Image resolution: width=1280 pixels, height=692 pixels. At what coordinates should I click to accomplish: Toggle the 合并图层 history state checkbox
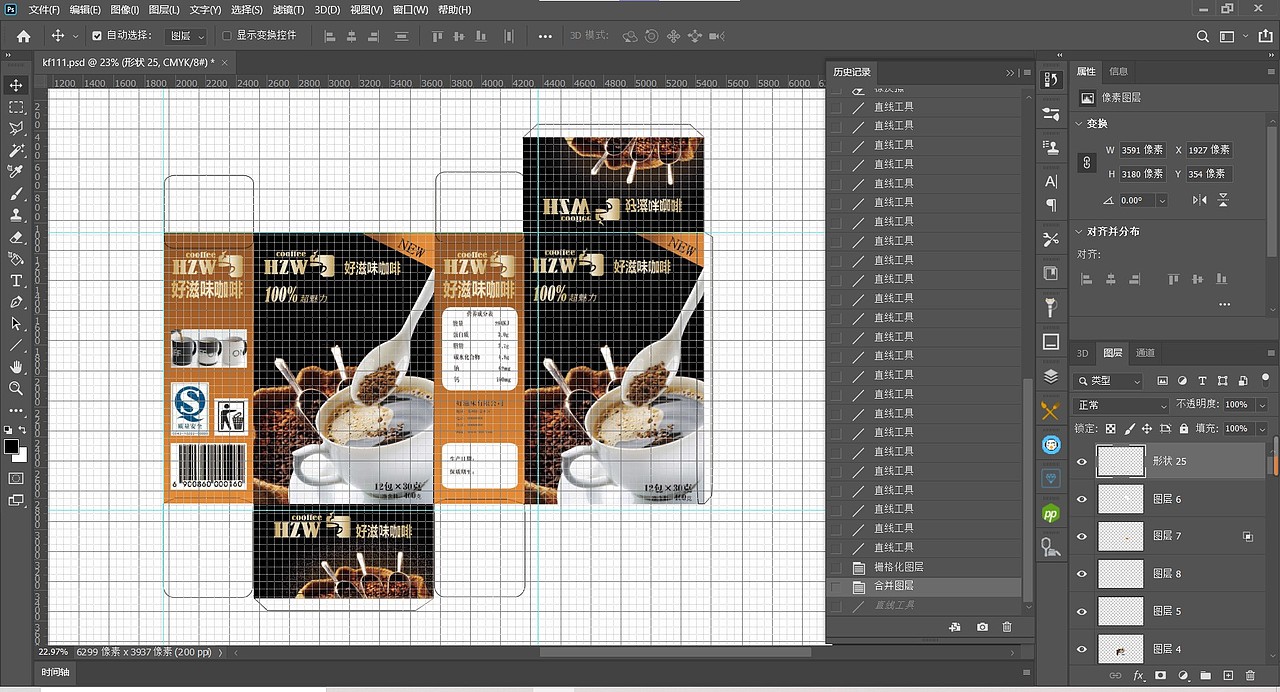point(836,586)
